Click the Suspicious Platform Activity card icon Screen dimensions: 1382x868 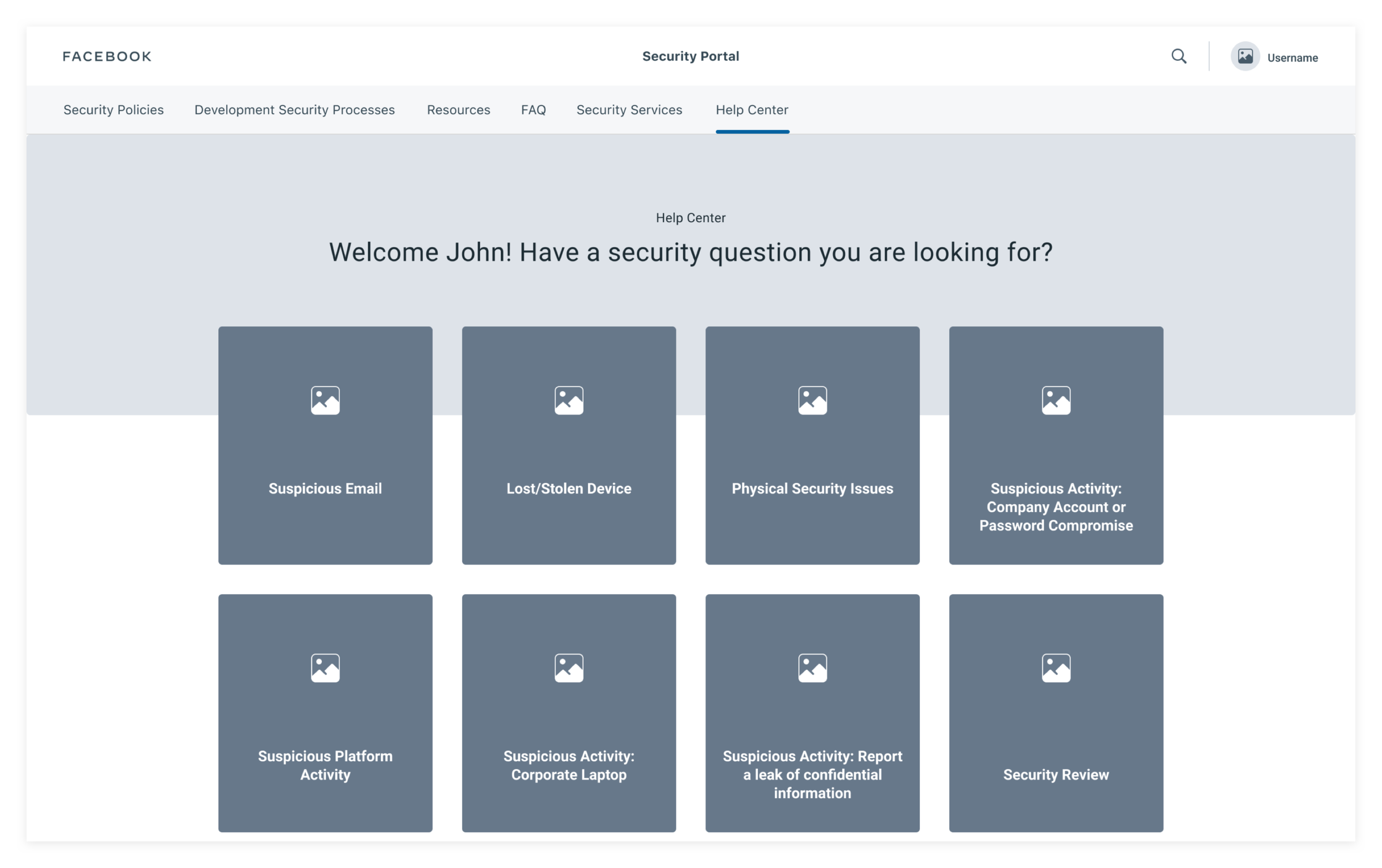point(326,668)
